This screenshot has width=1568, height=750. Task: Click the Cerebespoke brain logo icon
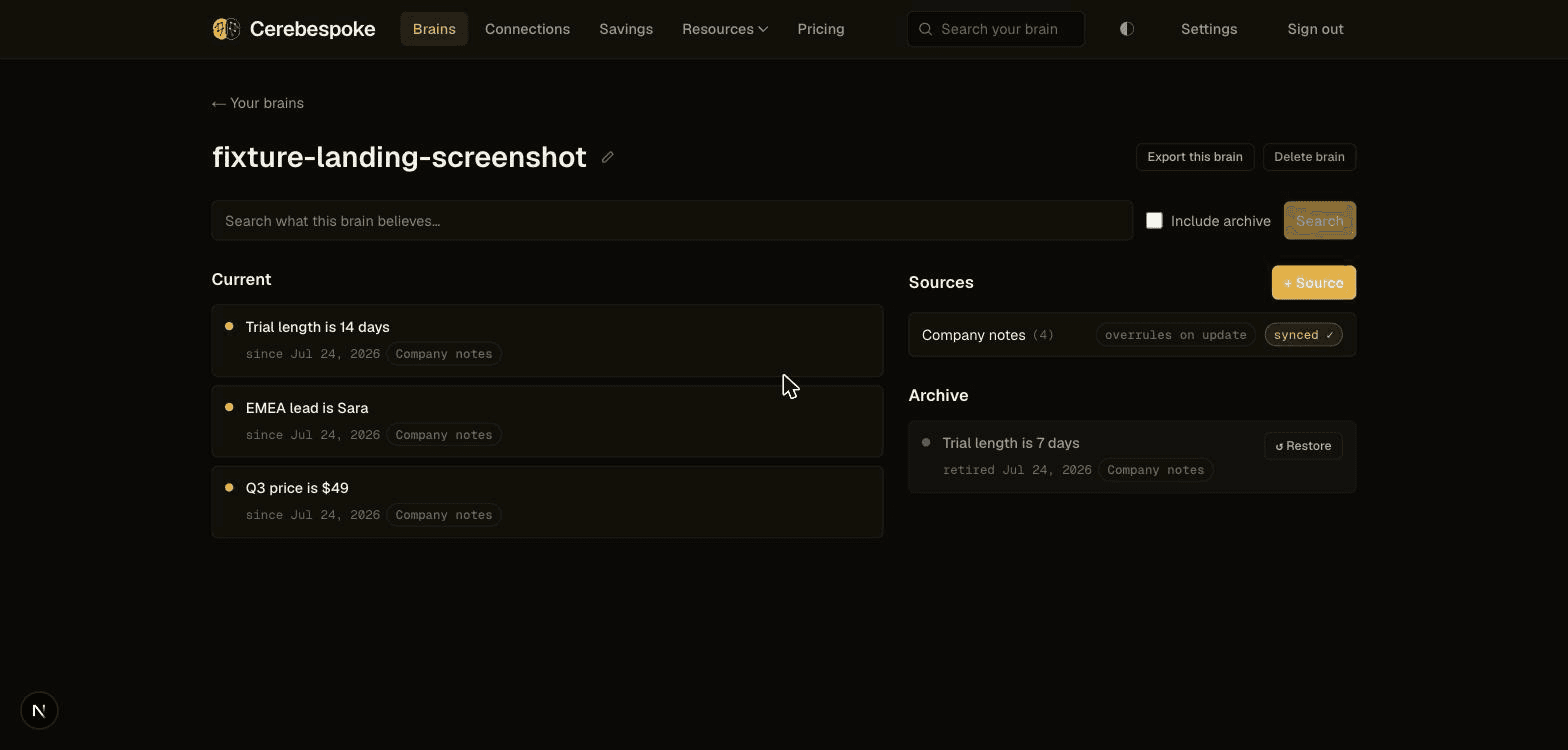[x=226, y=29]
